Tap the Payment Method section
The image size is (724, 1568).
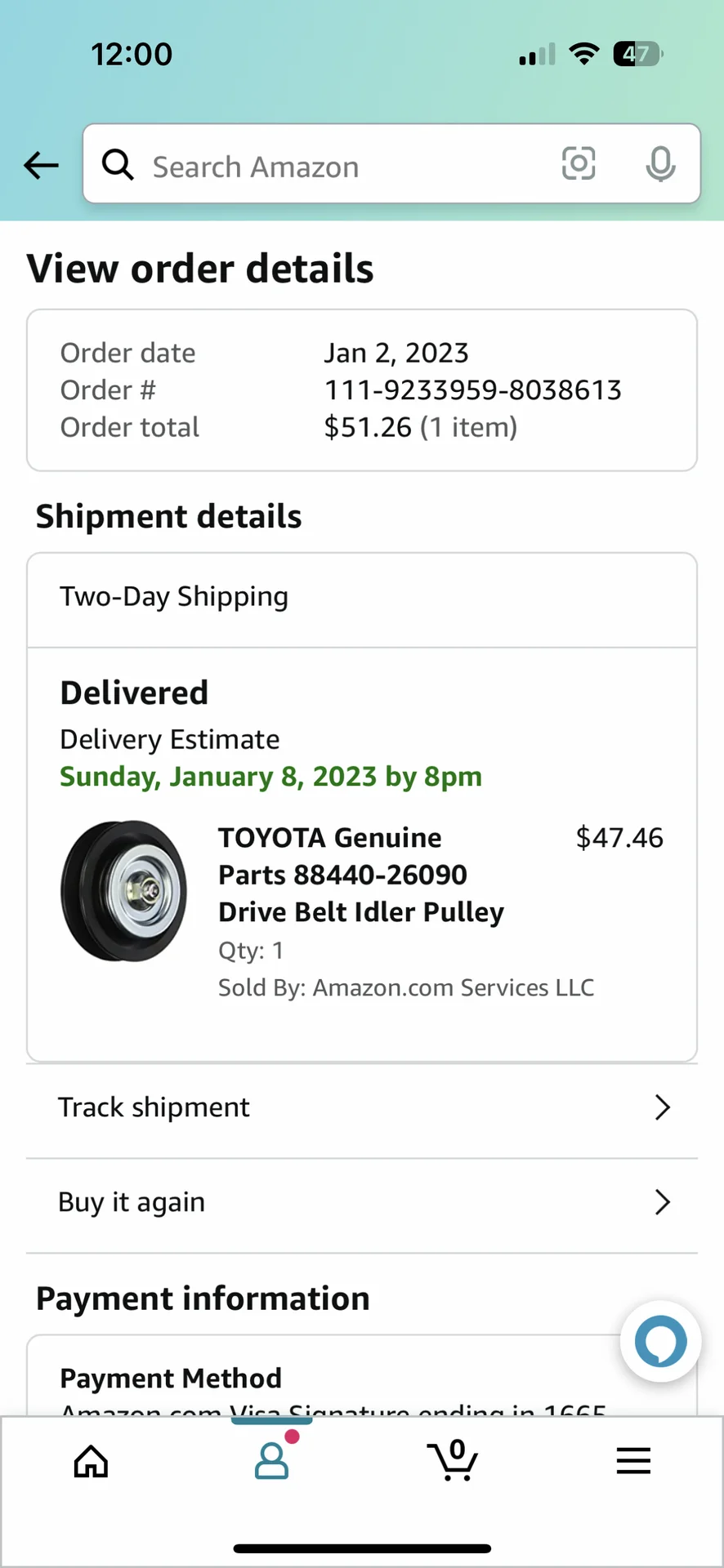click(171, 1379)
